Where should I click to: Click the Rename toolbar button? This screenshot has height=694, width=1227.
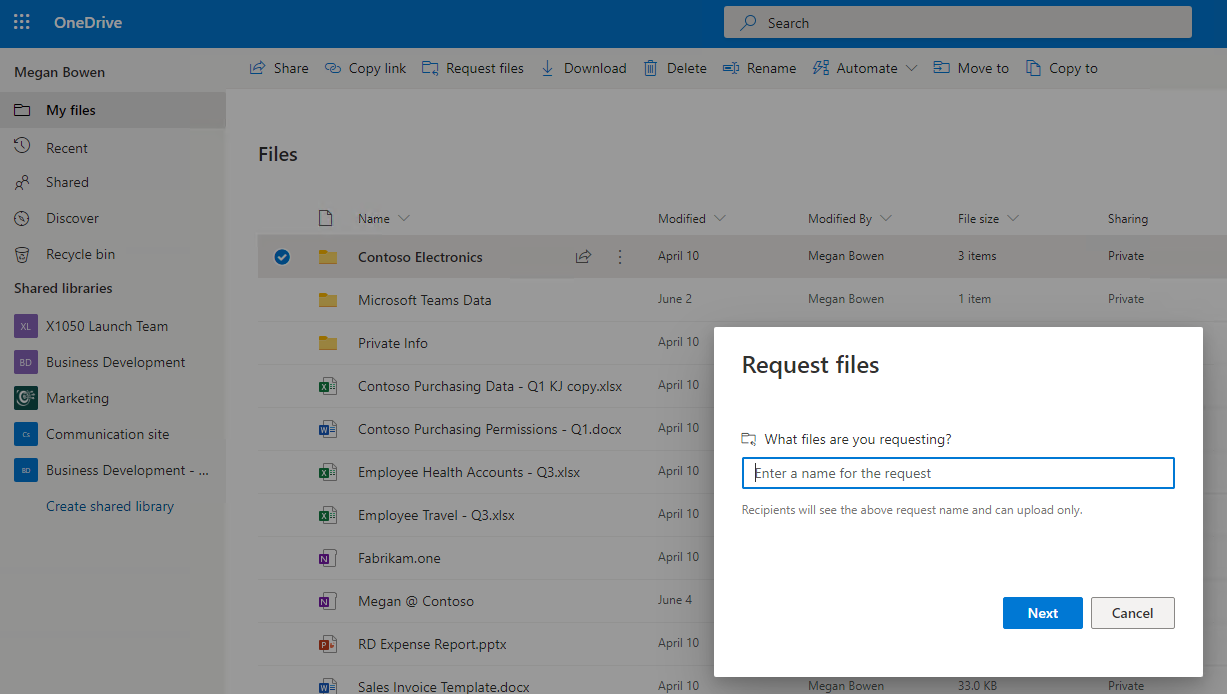point(758,68)
